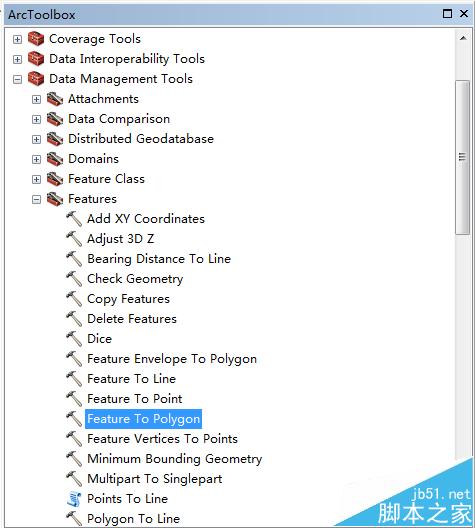Open the Multipart To Singlepart tool
475x528 pixels.
(x=155, y=479)
